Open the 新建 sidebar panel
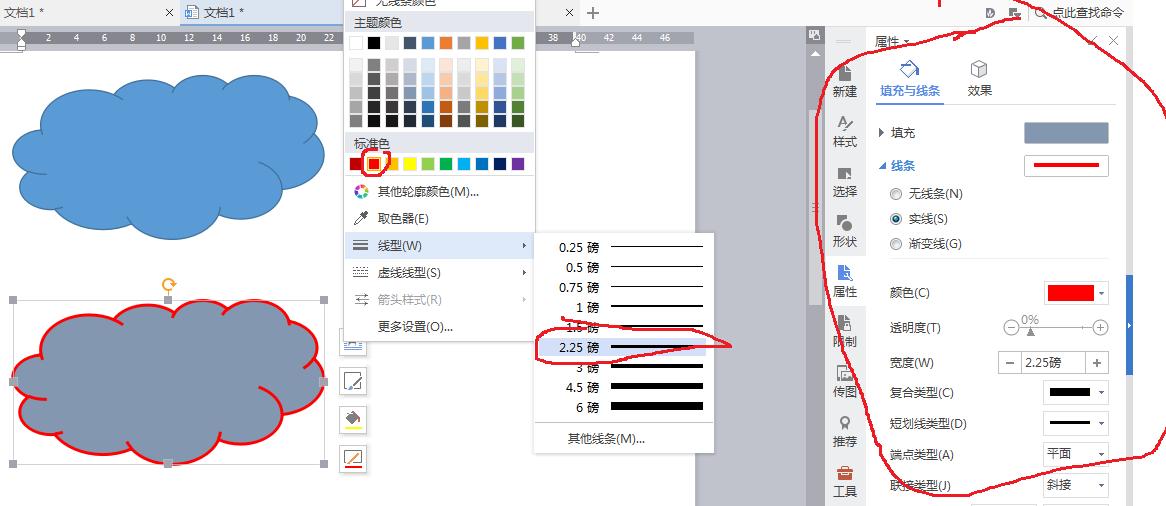 pos(845,81)
